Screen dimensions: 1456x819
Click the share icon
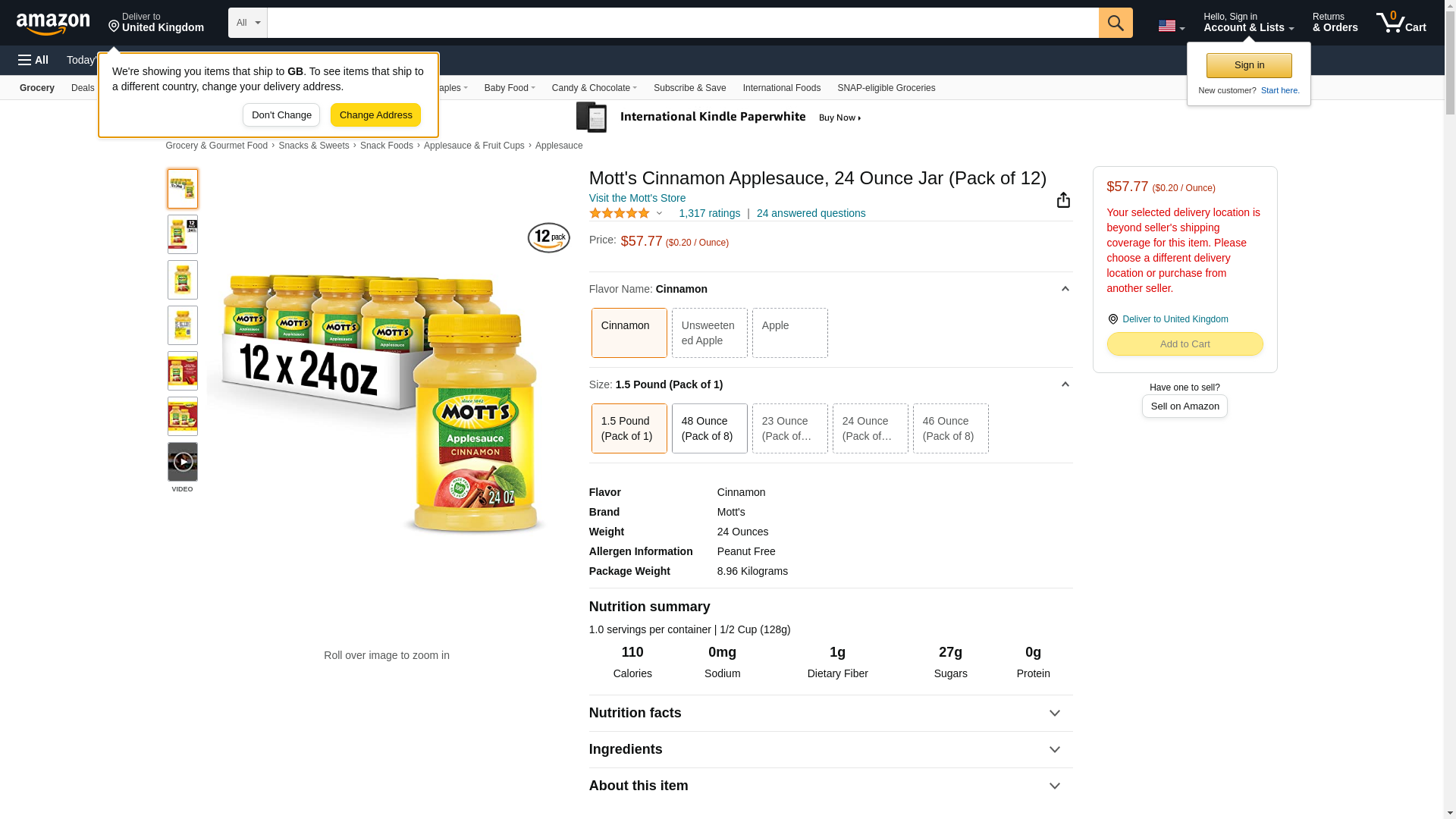point(1063,200)
